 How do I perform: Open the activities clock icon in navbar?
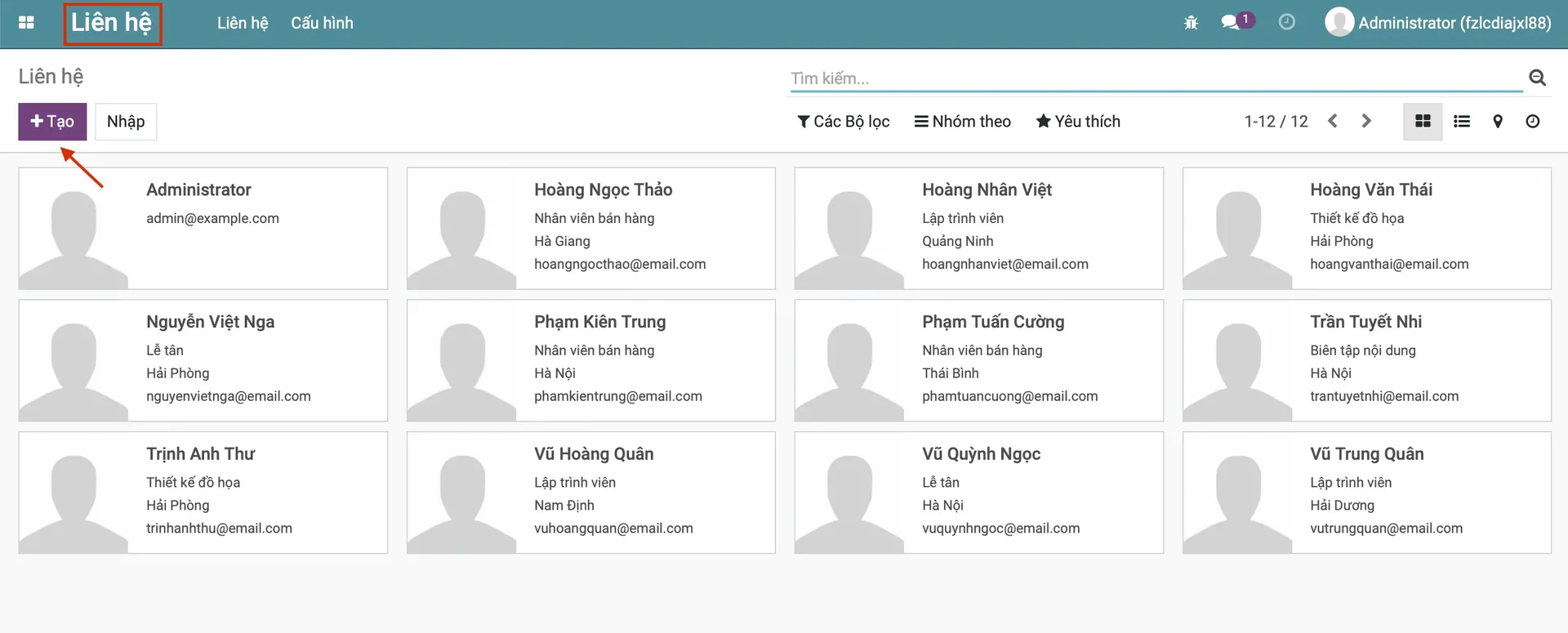point(1286,22)
